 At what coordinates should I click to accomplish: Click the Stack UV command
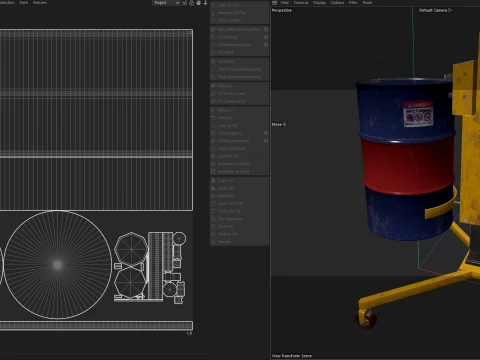[x=239, y=227]
